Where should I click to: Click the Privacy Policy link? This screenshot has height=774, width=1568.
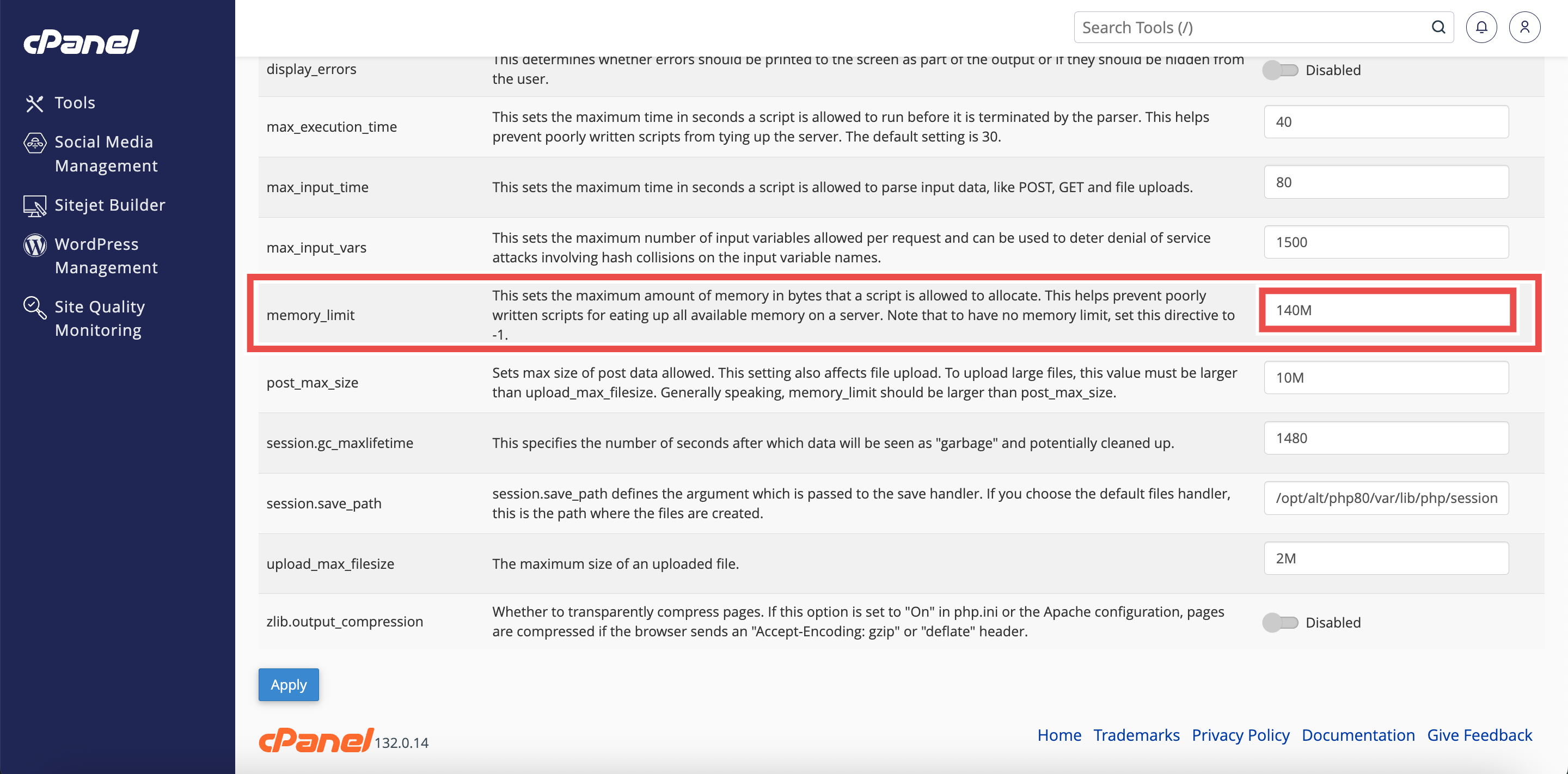click(x=1240, y=735)
